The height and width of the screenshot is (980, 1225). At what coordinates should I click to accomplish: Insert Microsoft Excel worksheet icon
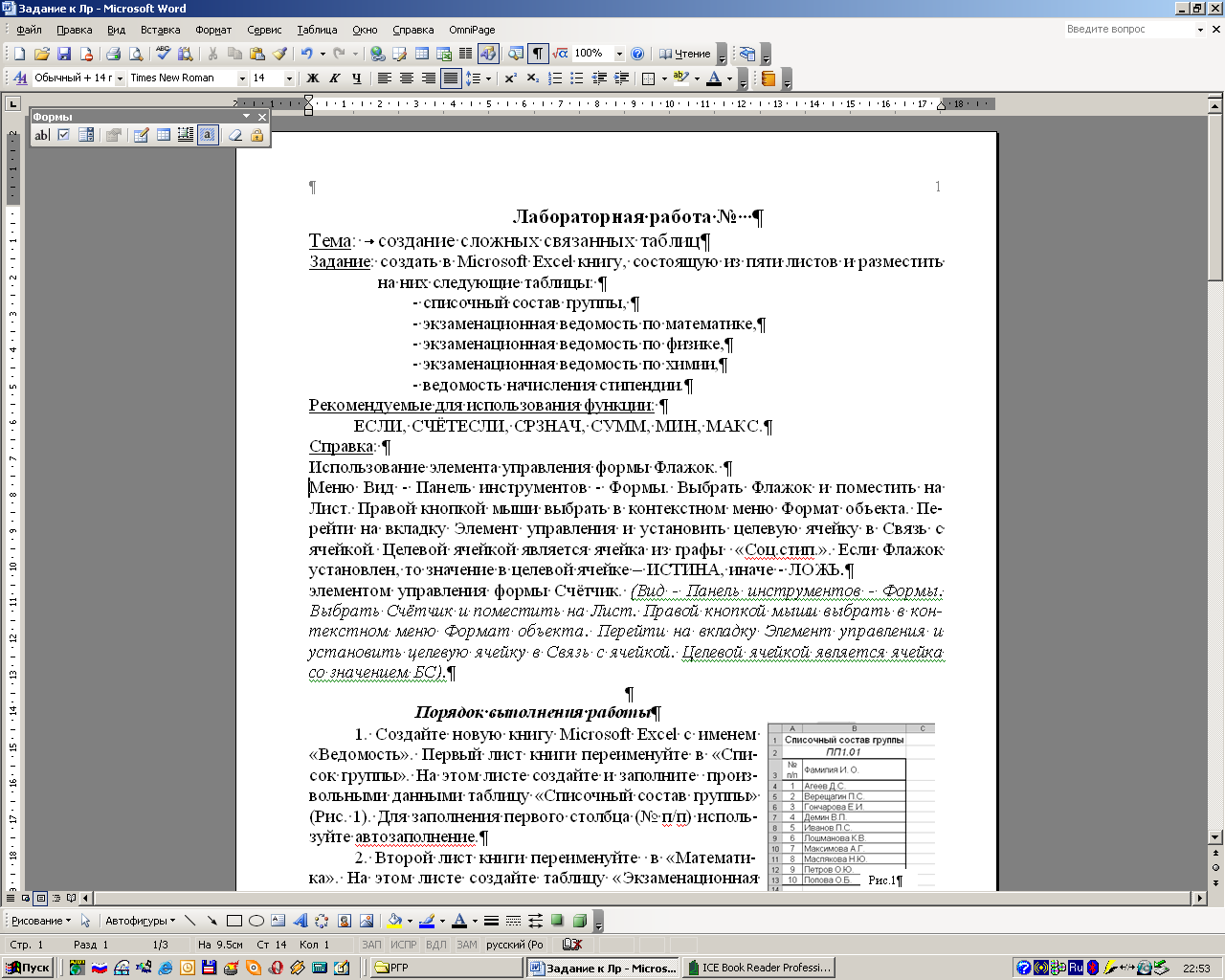coord(444,55)
